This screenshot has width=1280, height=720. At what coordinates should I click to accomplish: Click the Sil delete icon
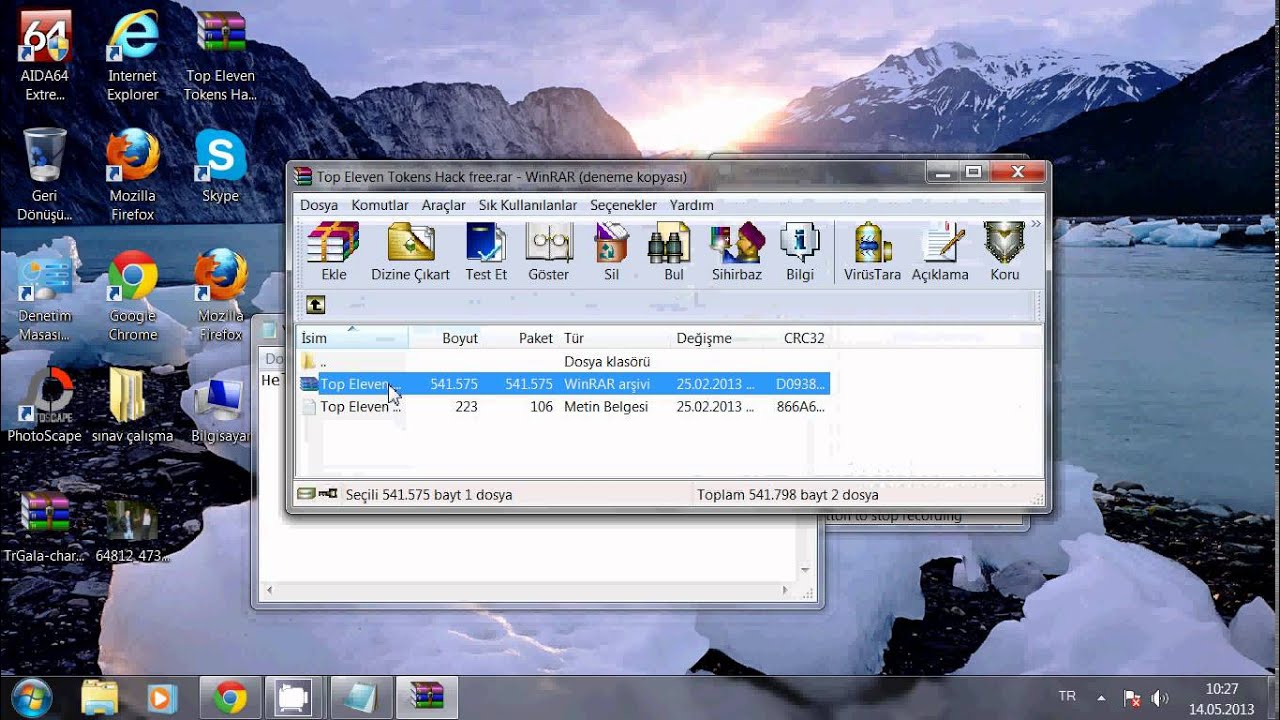click(611, 252)
